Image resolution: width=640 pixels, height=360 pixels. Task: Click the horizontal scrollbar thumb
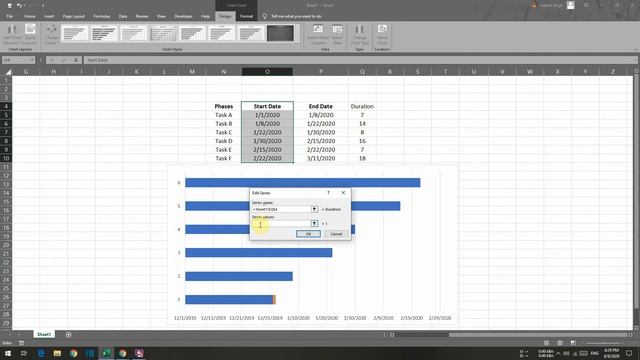[538, 335]
